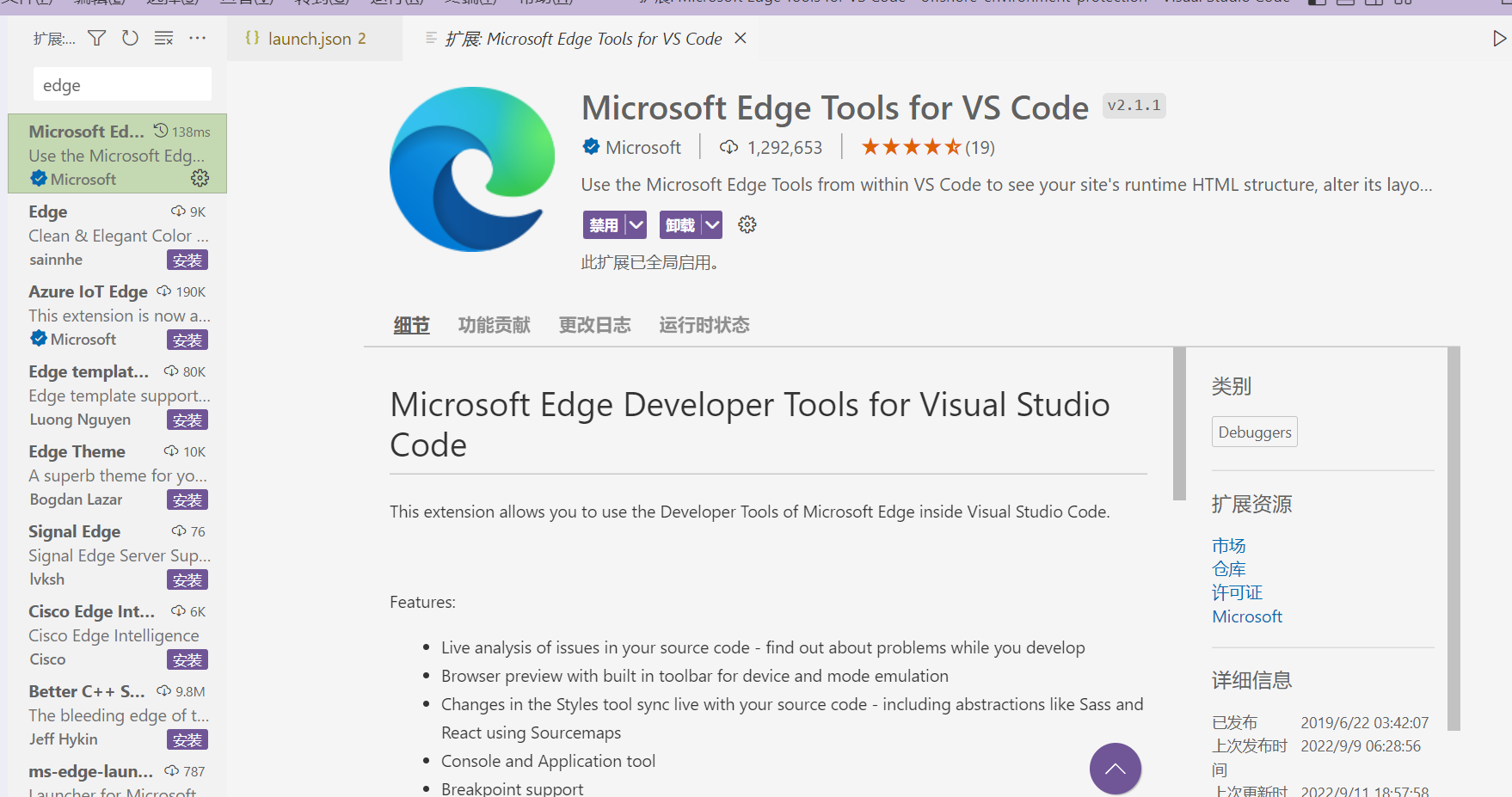Clear extension search results icon

click(163, 39)
